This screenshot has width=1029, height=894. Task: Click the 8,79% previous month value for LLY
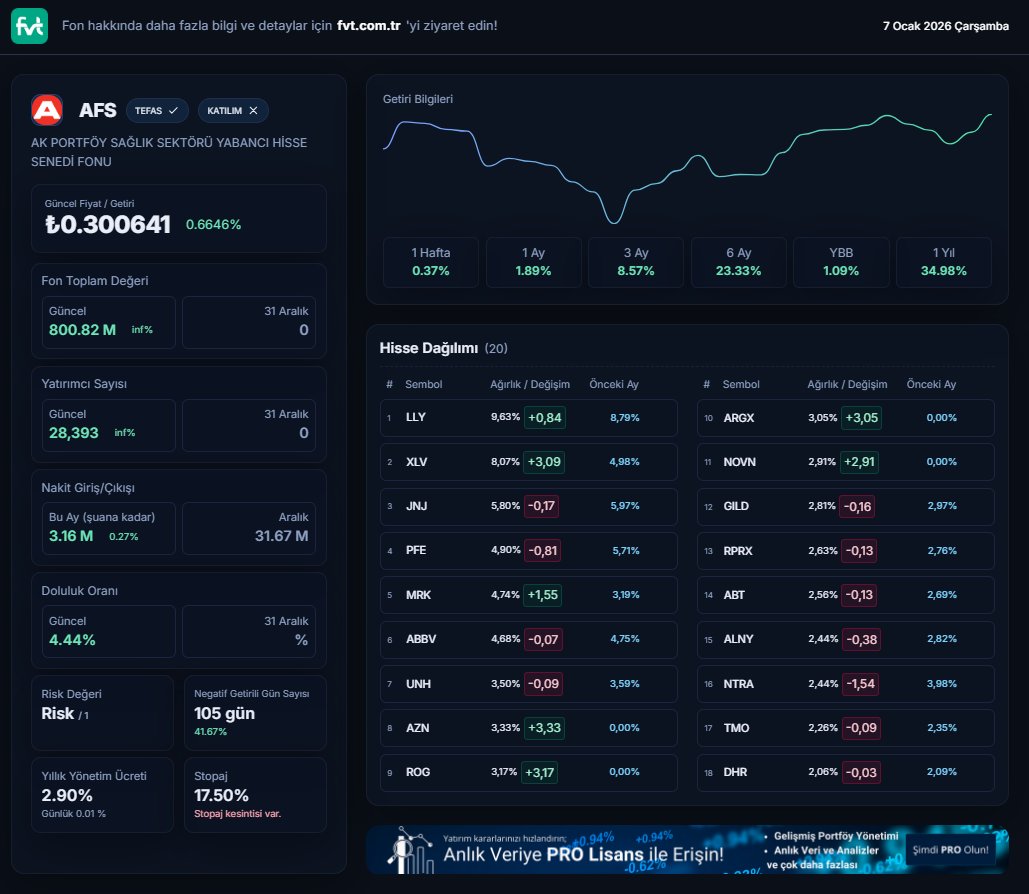(x=625, y=417)
